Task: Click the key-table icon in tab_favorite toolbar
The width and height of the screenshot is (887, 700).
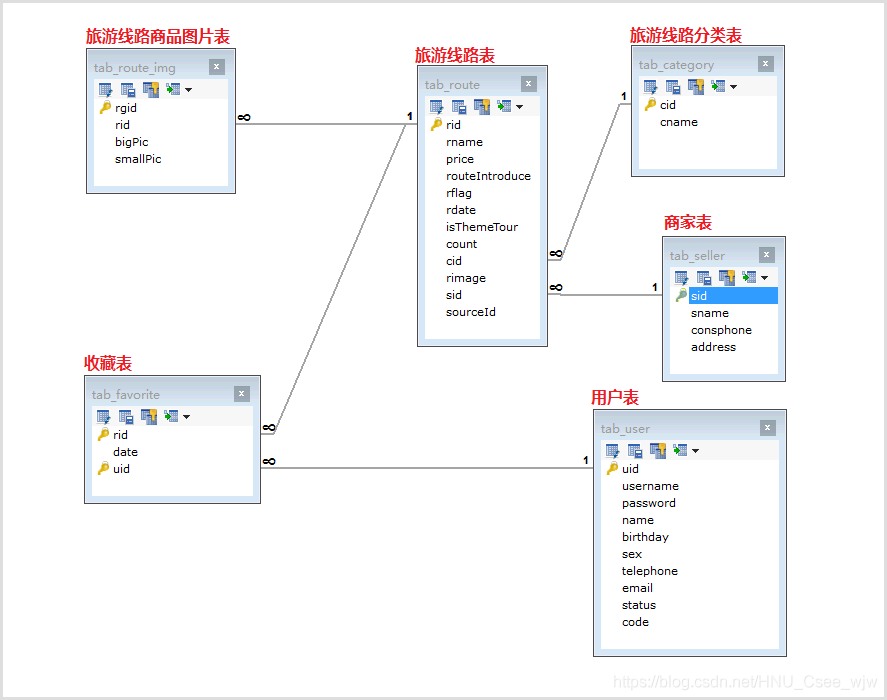Action: (148, 417)
